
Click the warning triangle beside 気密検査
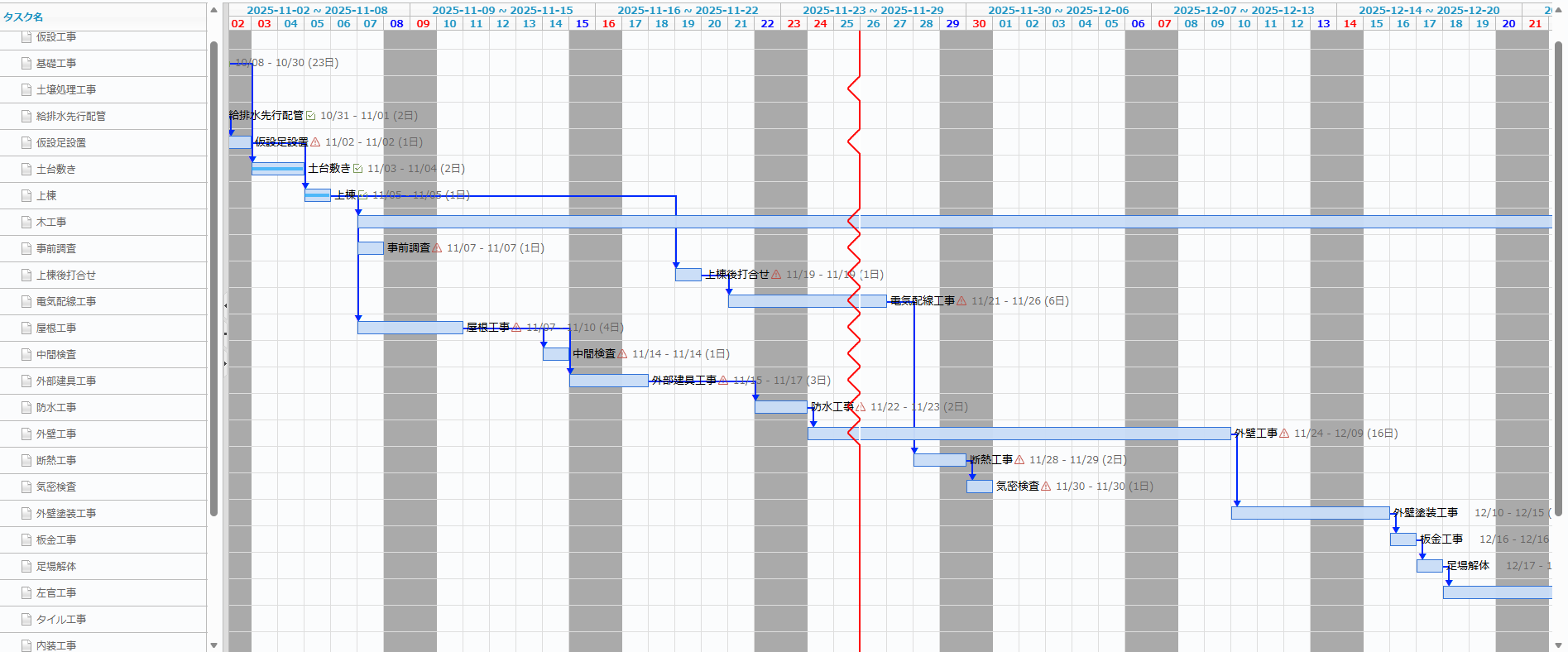1046,487
